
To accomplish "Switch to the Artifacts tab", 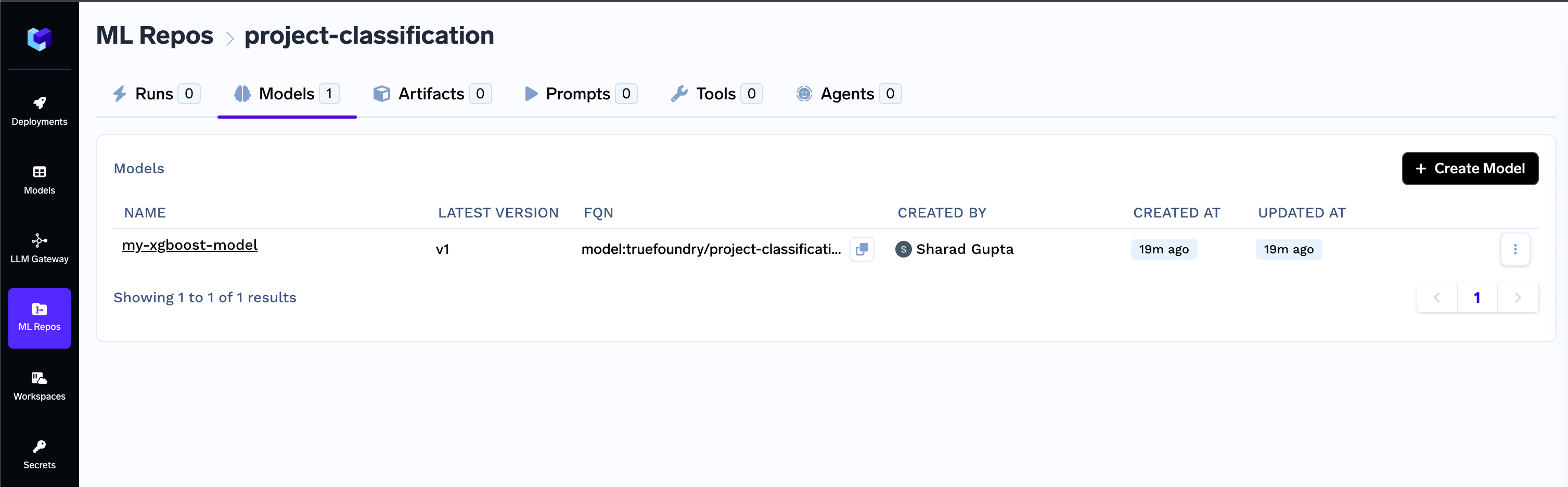I will pos(432,94).
